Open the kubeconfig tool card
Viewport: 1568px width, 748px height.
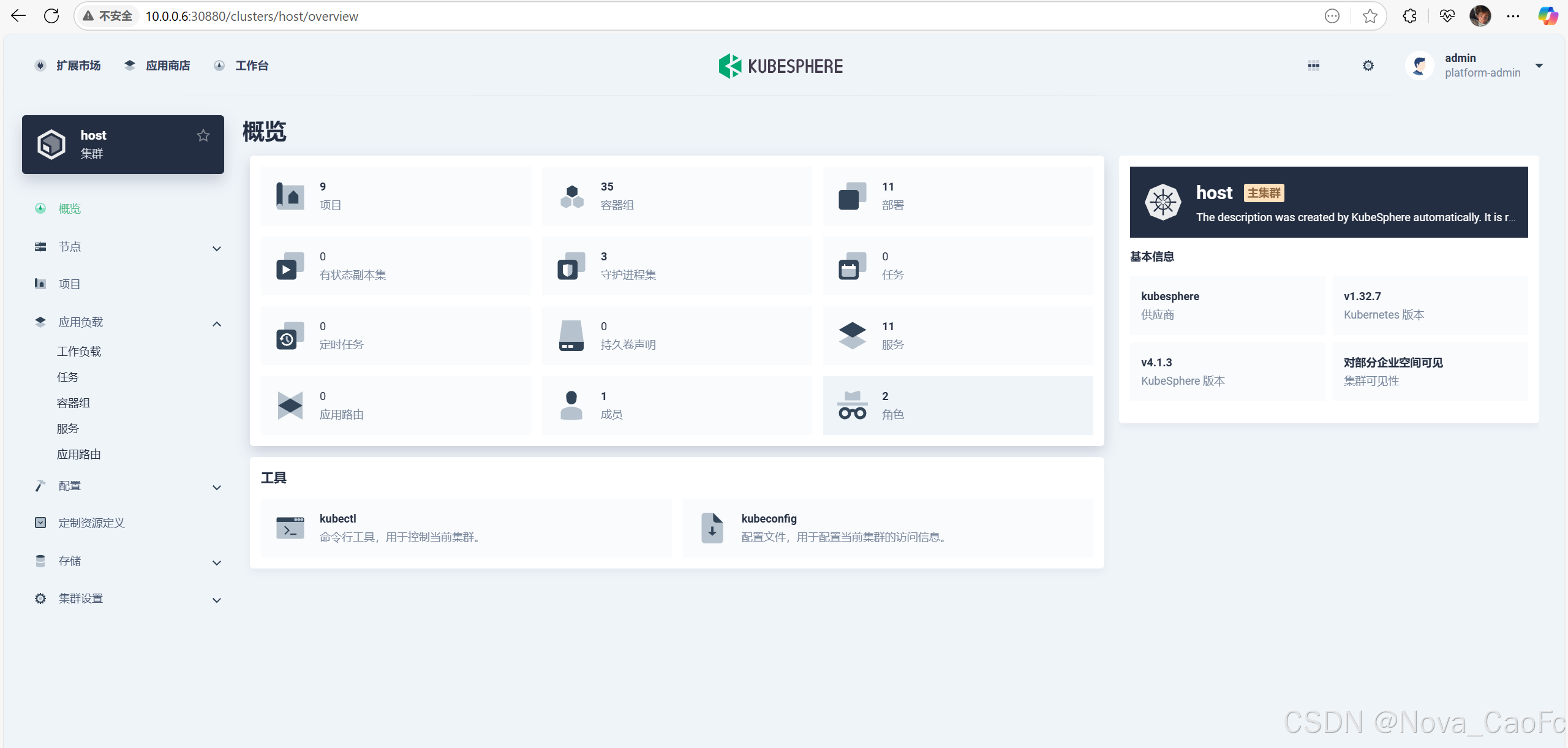888,528
